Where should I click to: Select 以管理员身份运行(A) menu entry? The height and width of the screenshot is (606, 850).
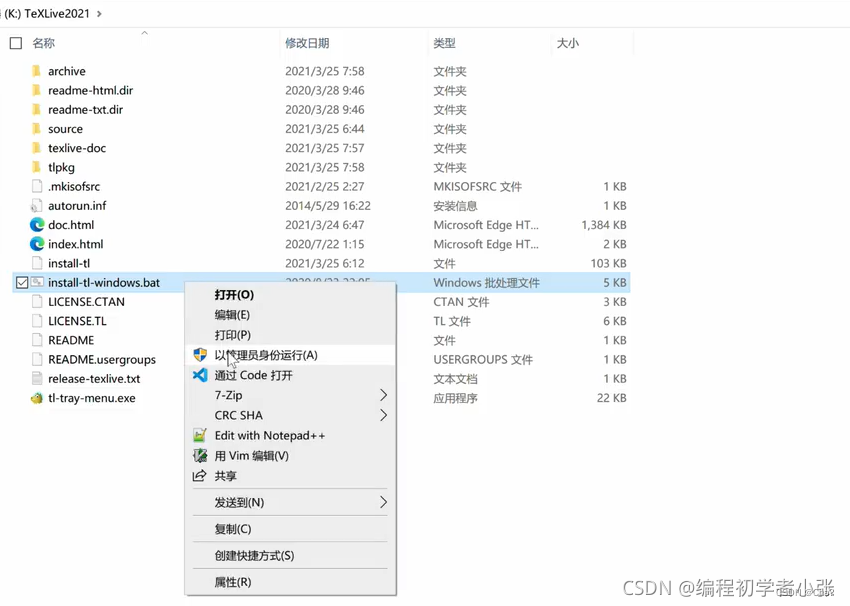pyautogui.click(x=290, y=355)
